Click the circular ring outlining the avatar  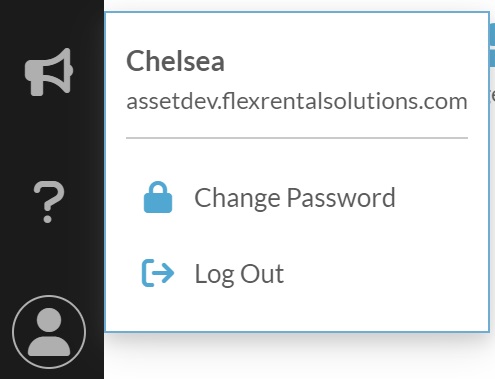pos(49,296)
